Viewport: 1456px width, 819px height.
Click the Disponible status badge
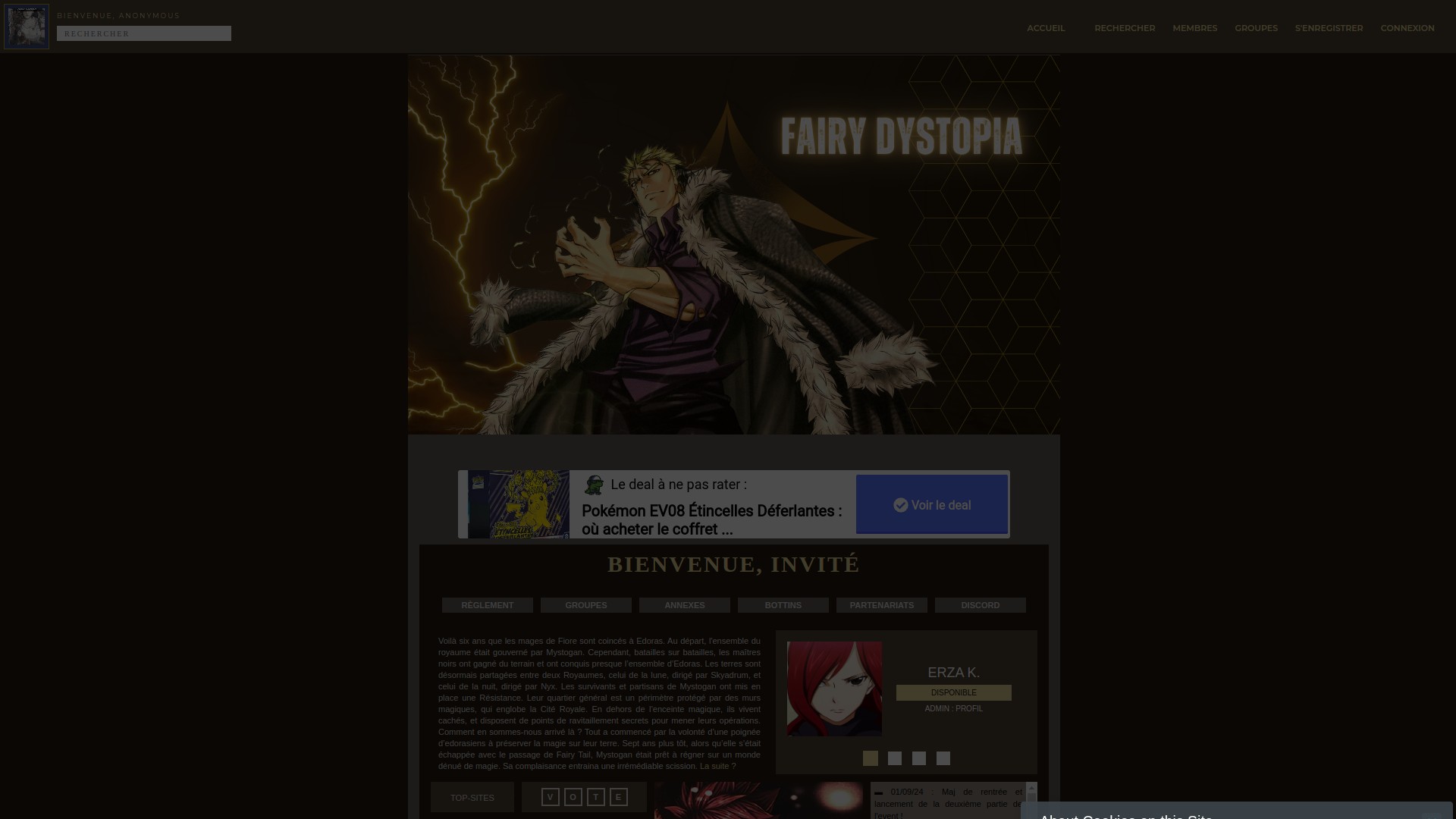click(x=954, y=692)
